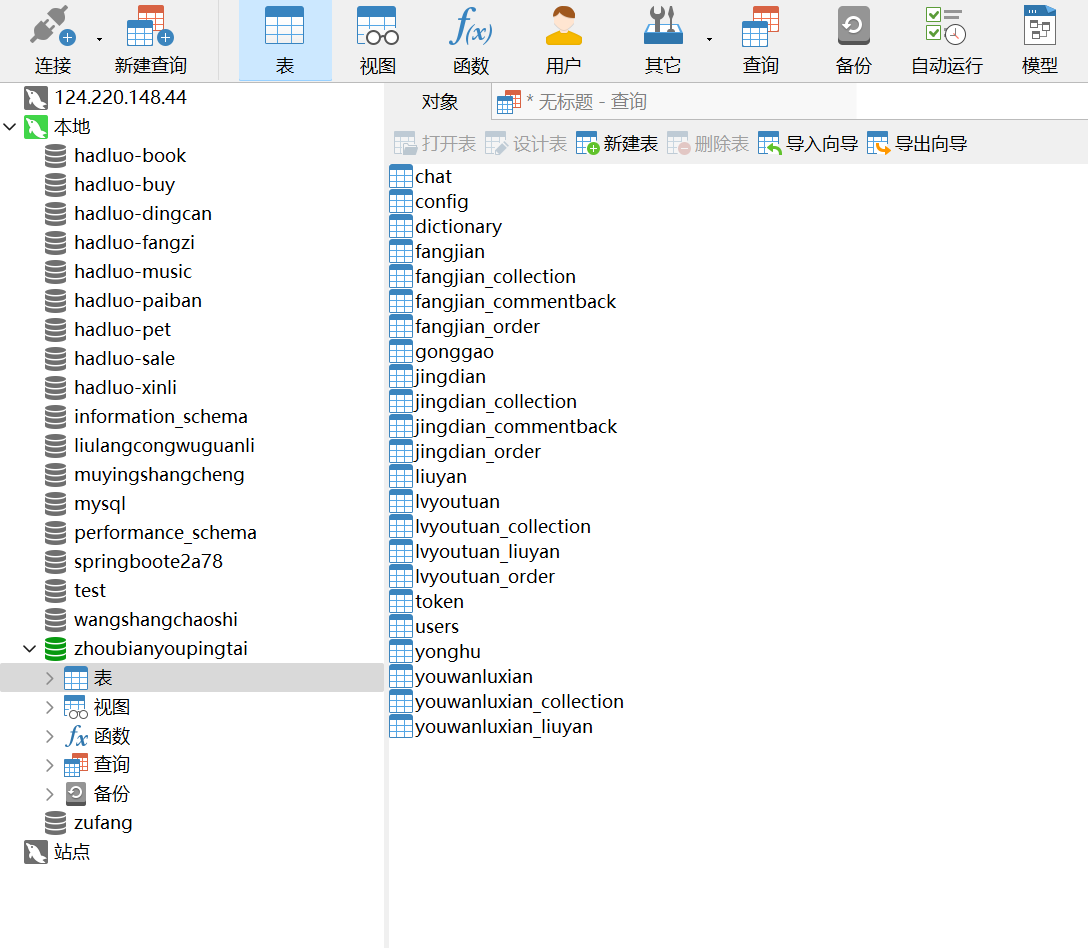The image size is (1088, 948).
Task: Expand the 查询 node in the tree
Action: 49,765
